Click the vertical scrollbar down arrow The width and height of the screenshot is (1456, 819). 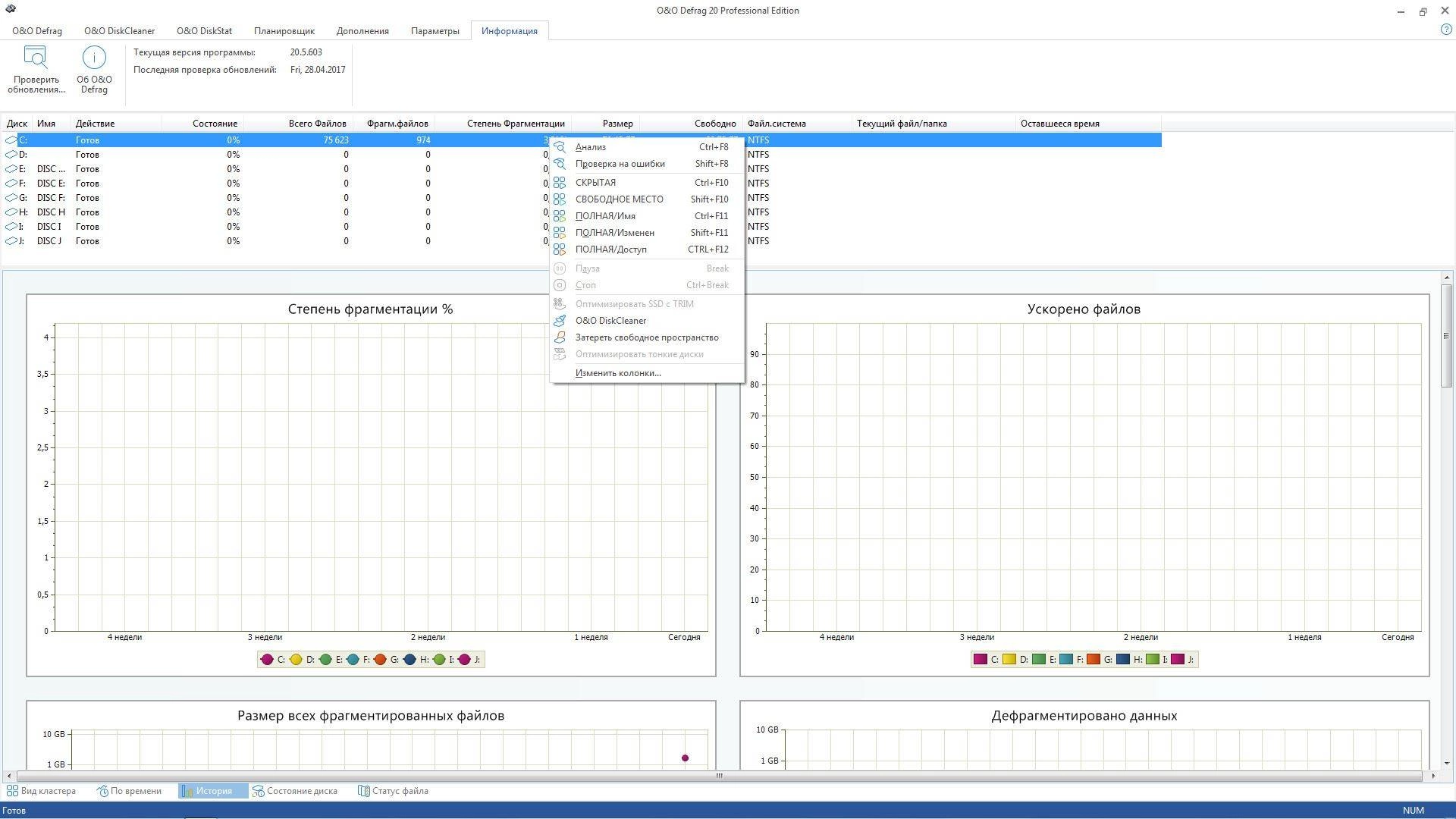point(1447,763)
